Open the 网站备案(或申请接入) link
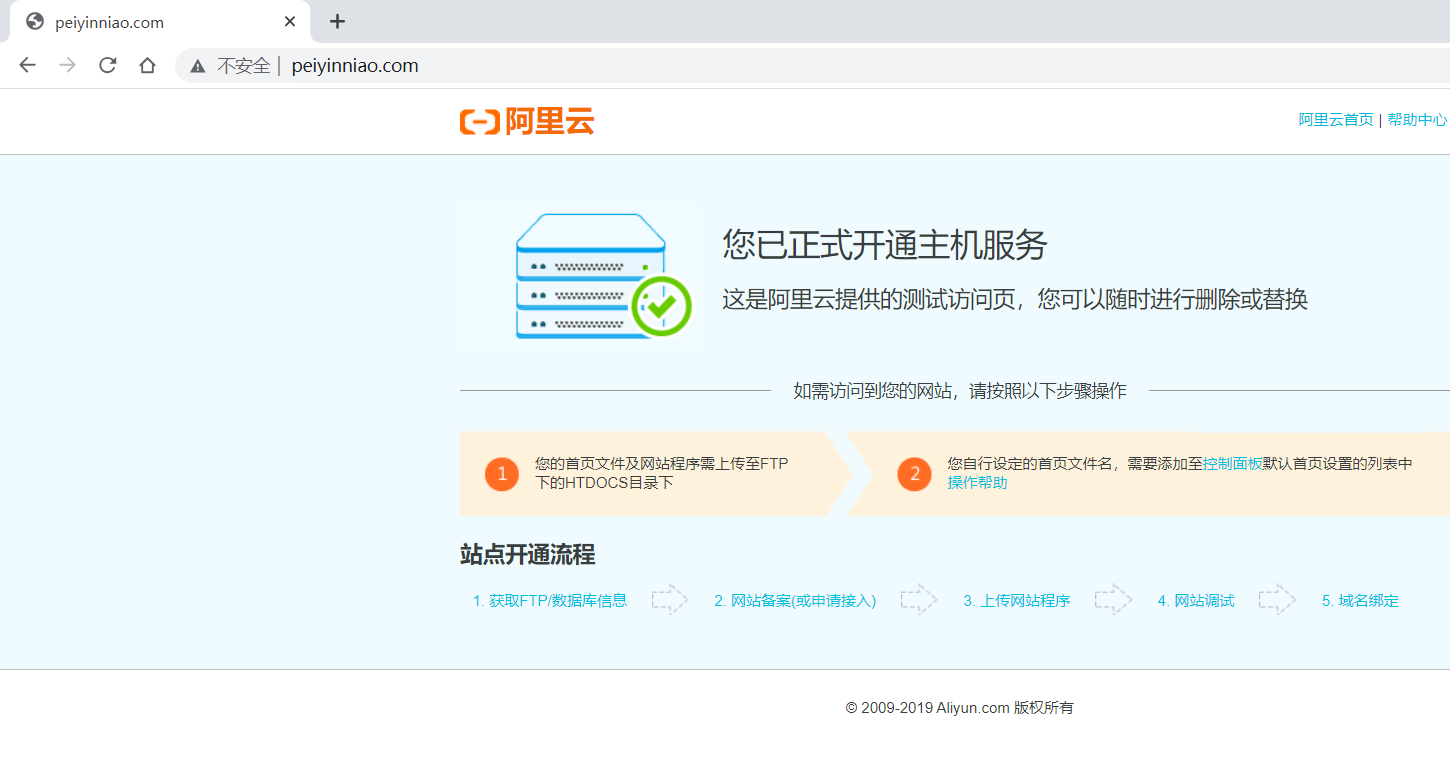The image size is (1450, 777). (x=795, y=600)
